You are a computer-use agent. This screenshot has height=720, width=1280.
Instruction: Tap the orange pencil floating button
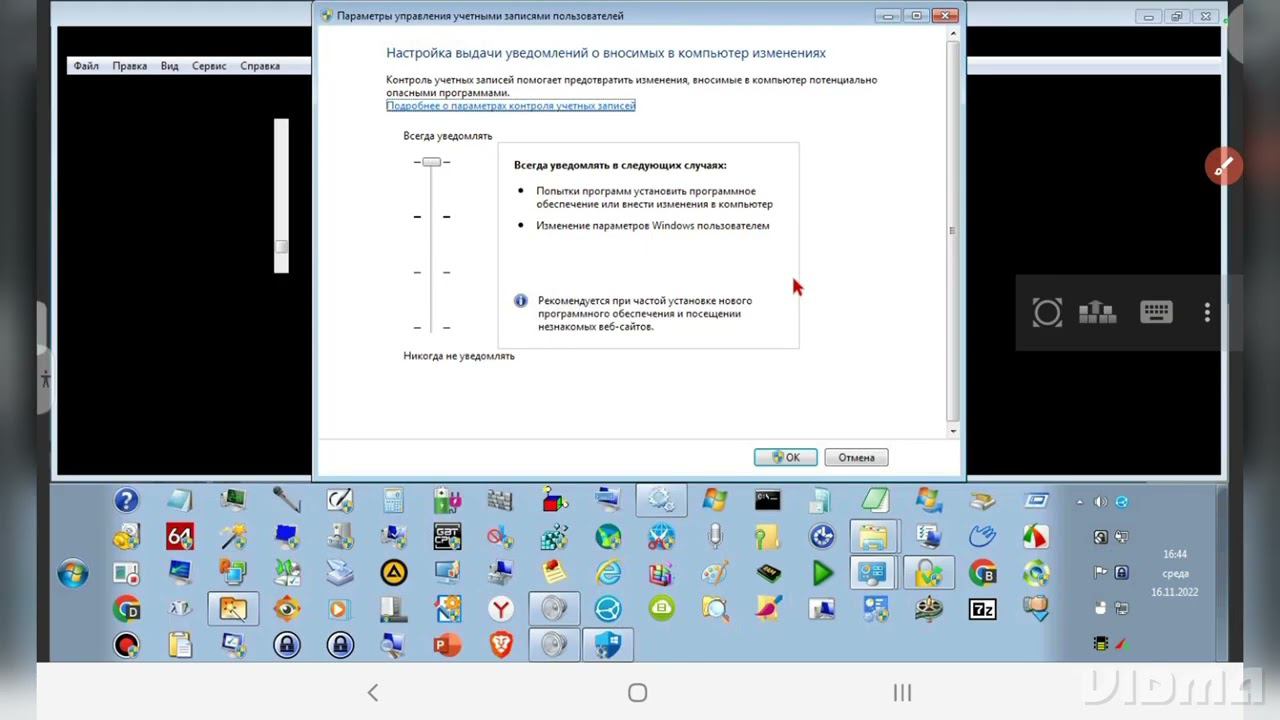pos(1224,167)
